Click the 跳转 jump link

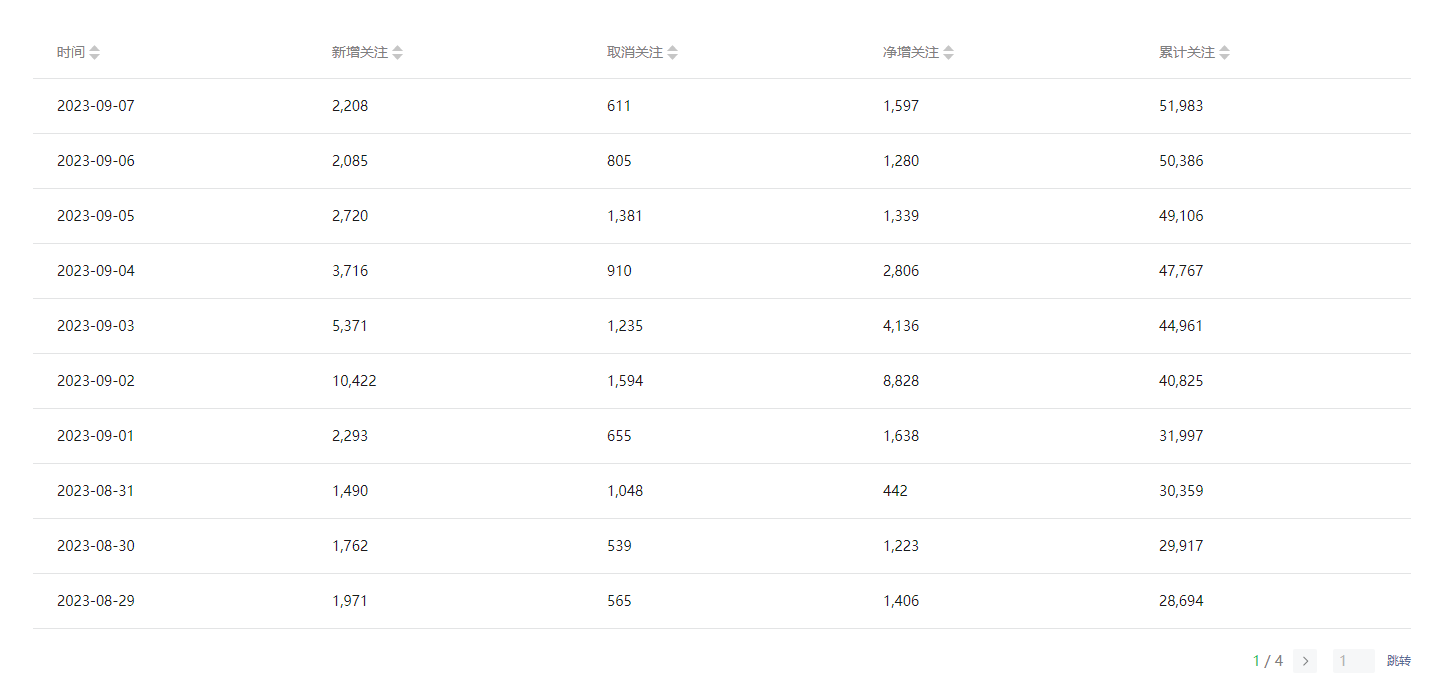tap(1399, 661)
